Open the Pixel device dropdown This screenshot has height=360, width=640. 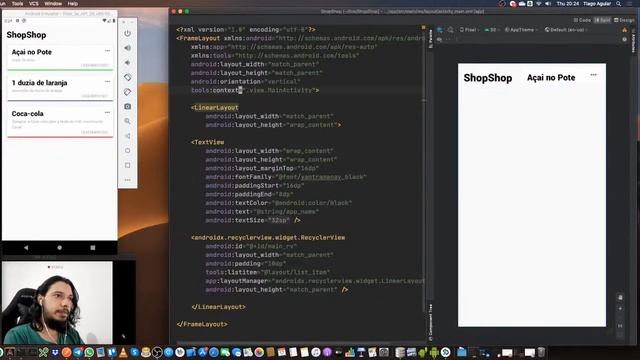tap(469, 30)
